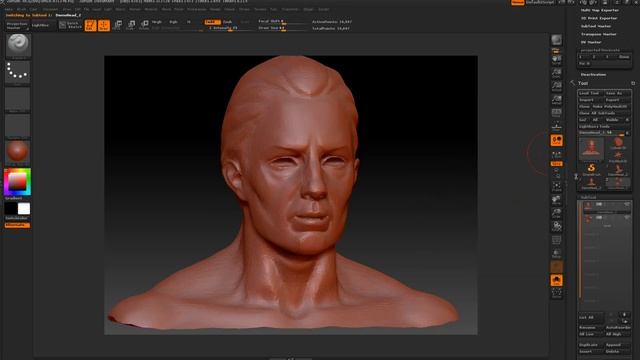
Task: Toggle Draw mode button
Action: (x=104, y=25)
